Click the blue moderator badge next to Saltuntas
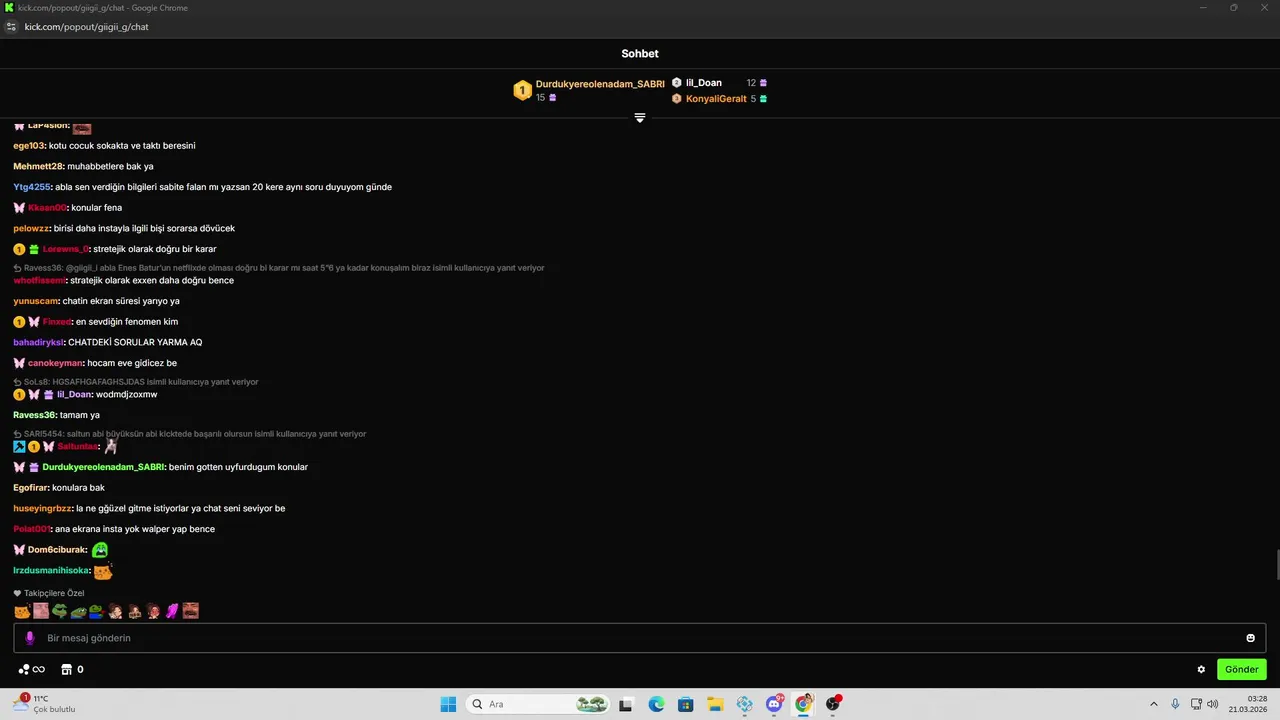 tap(19, 446)
